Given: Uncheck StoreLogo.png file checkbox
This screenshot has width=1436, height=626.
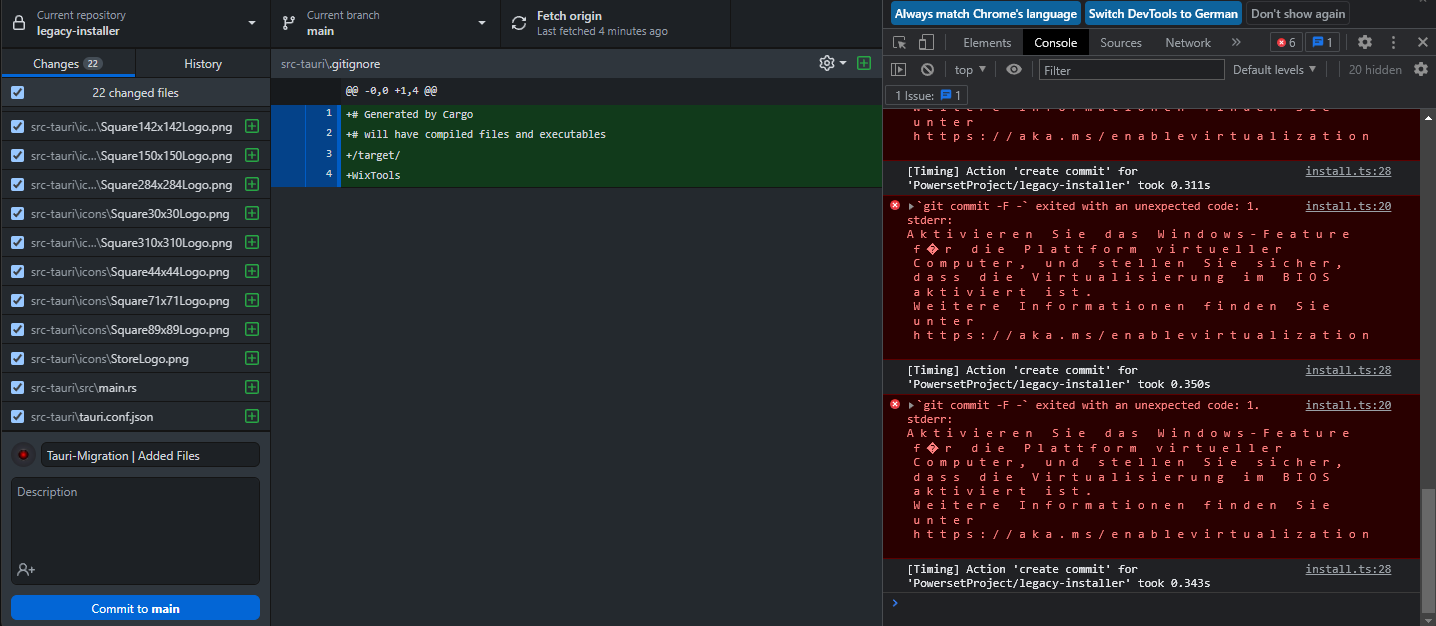Looking at the screenshot, I should tap(17, 359).
